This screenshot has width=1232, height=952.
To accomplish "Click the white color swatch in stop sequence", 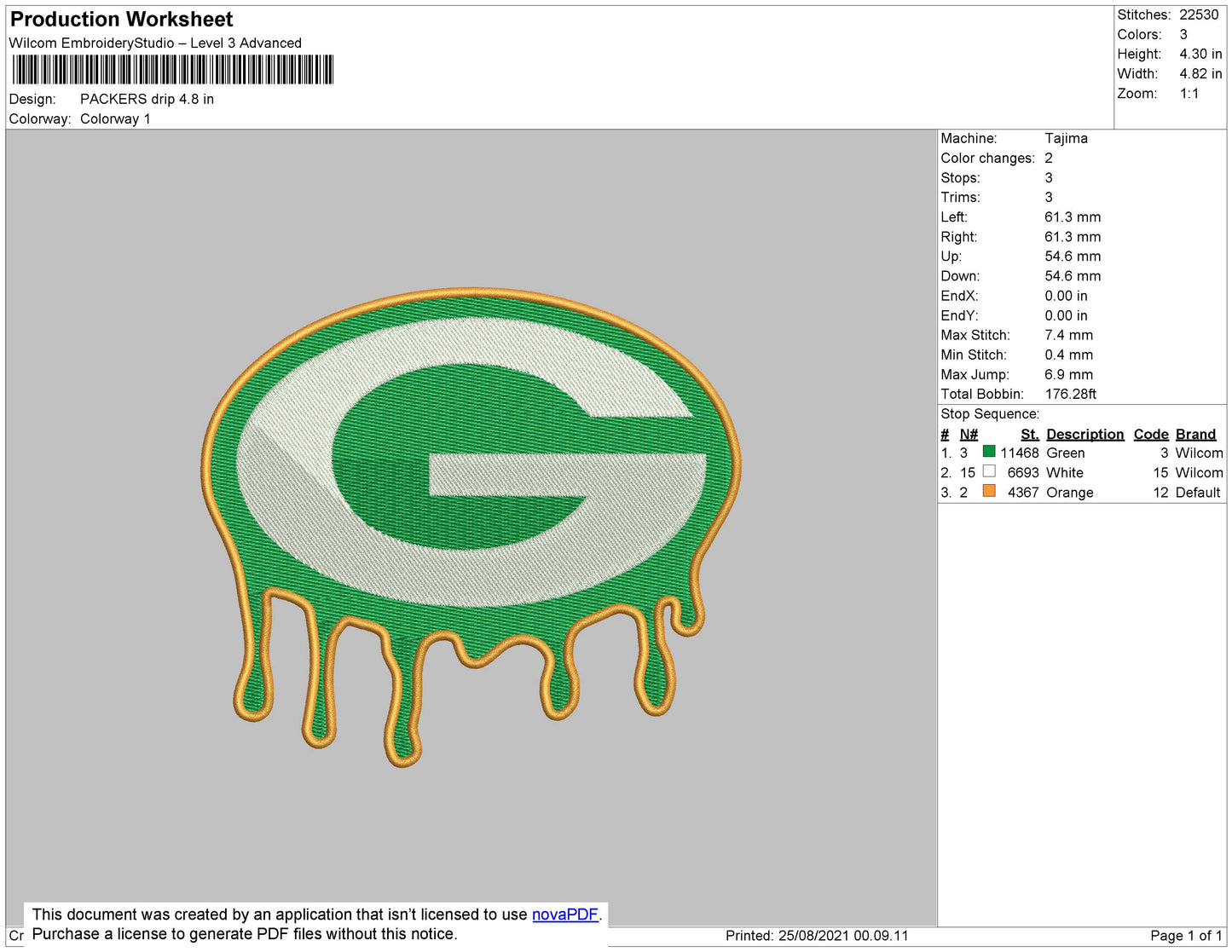I will point(989,471).
